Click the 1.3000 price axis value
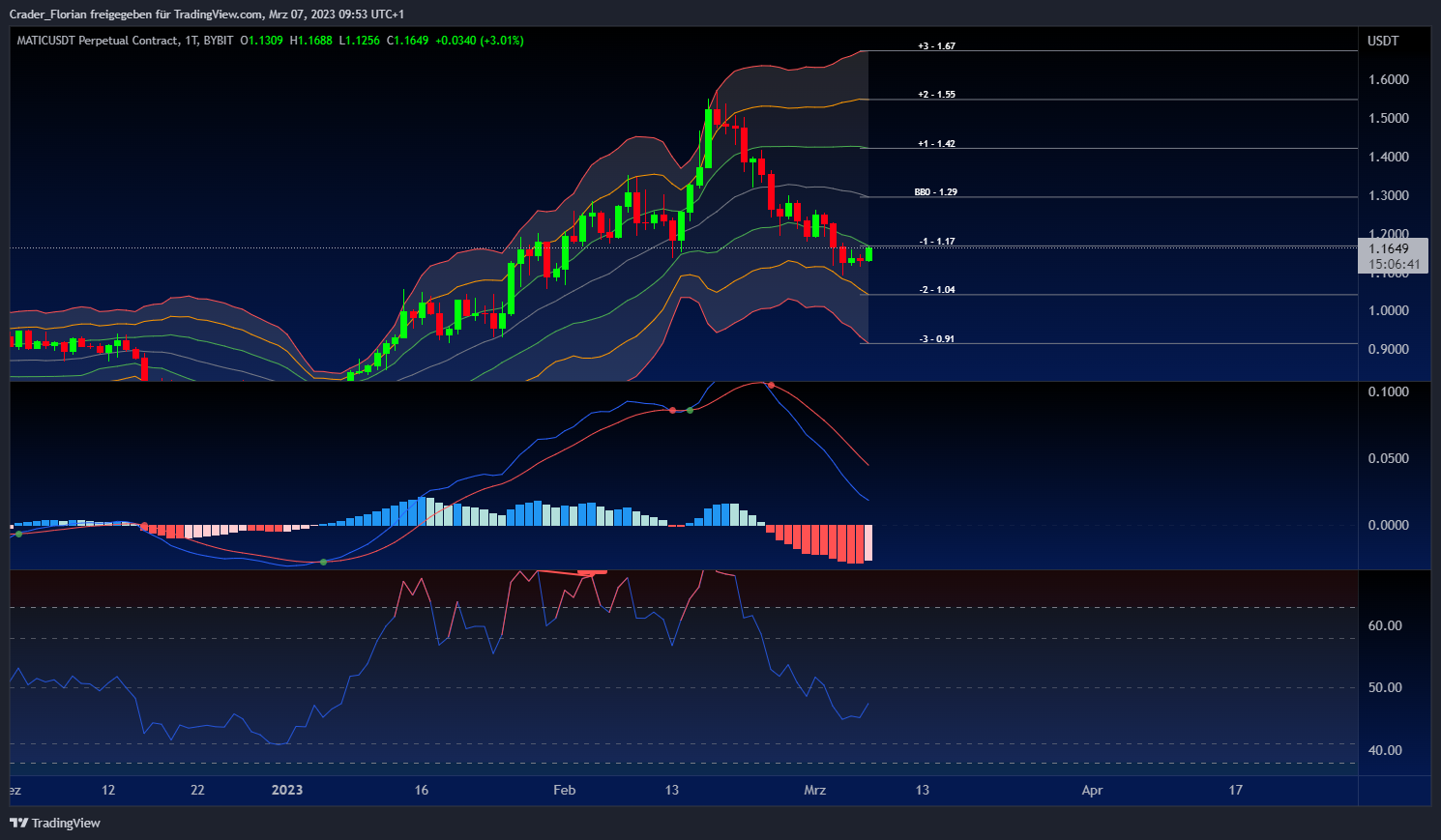 1389,195
